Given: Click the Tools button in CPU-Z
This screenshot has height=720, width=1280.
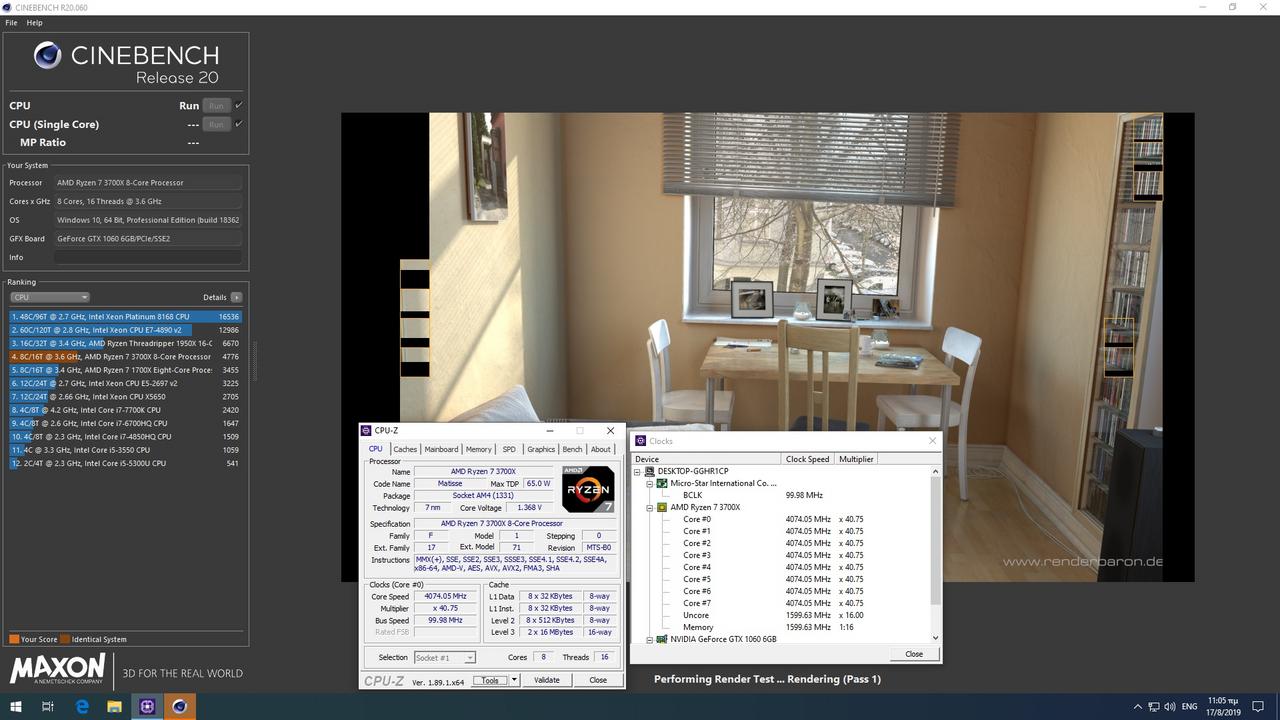Looking at the screenshot, I should 490,680.
